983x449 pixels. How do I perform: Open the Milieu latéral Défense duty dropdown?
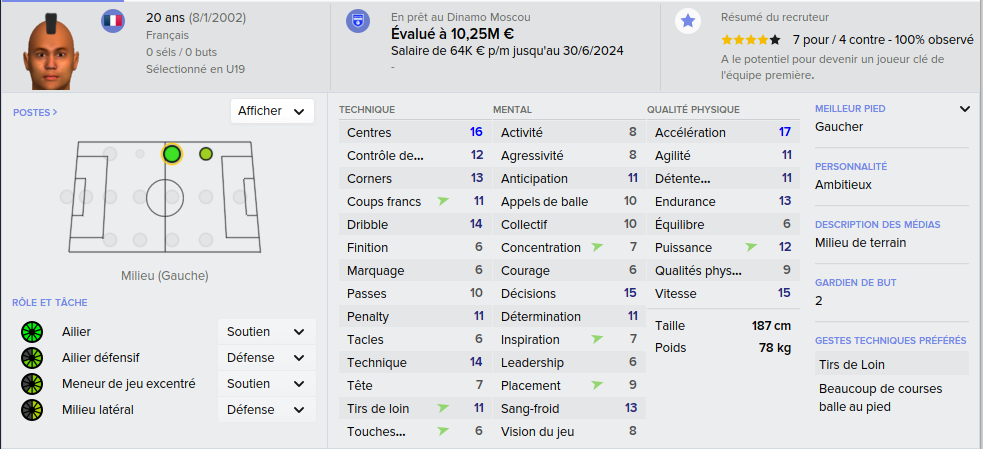(266, 409)
